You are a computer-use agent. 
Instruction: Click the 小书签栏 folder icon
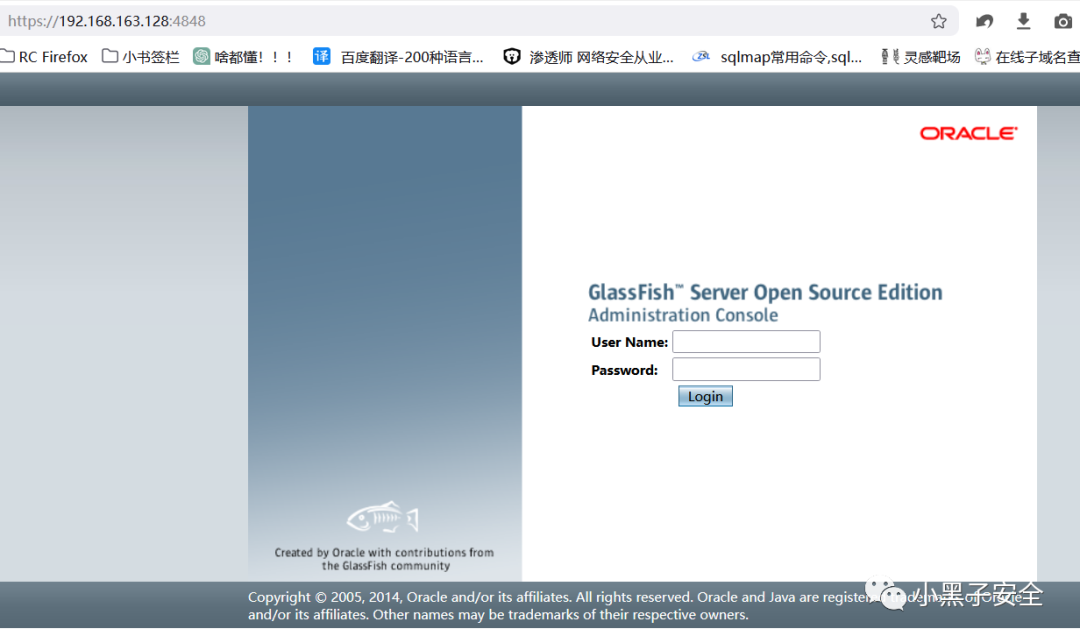tap(110, 56)
